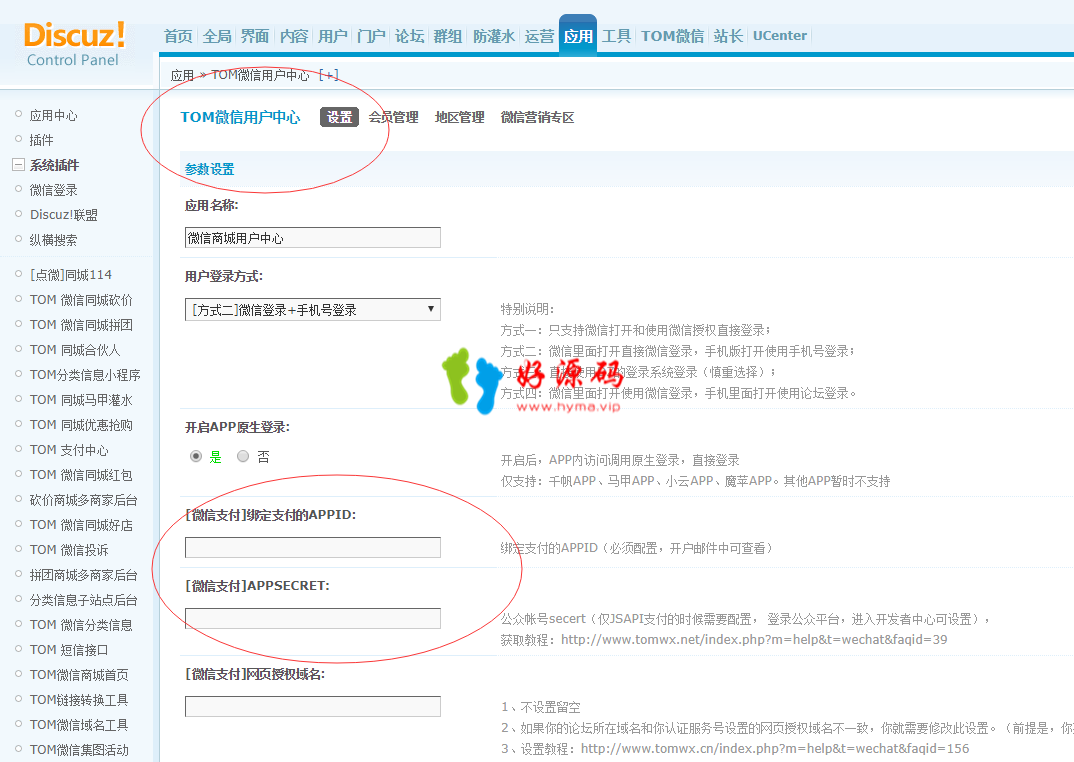Screen dimensions: 1074x762
Task: Open TOM 微信同城砍价 in sidebar
Action: click(x=81, y=299)
